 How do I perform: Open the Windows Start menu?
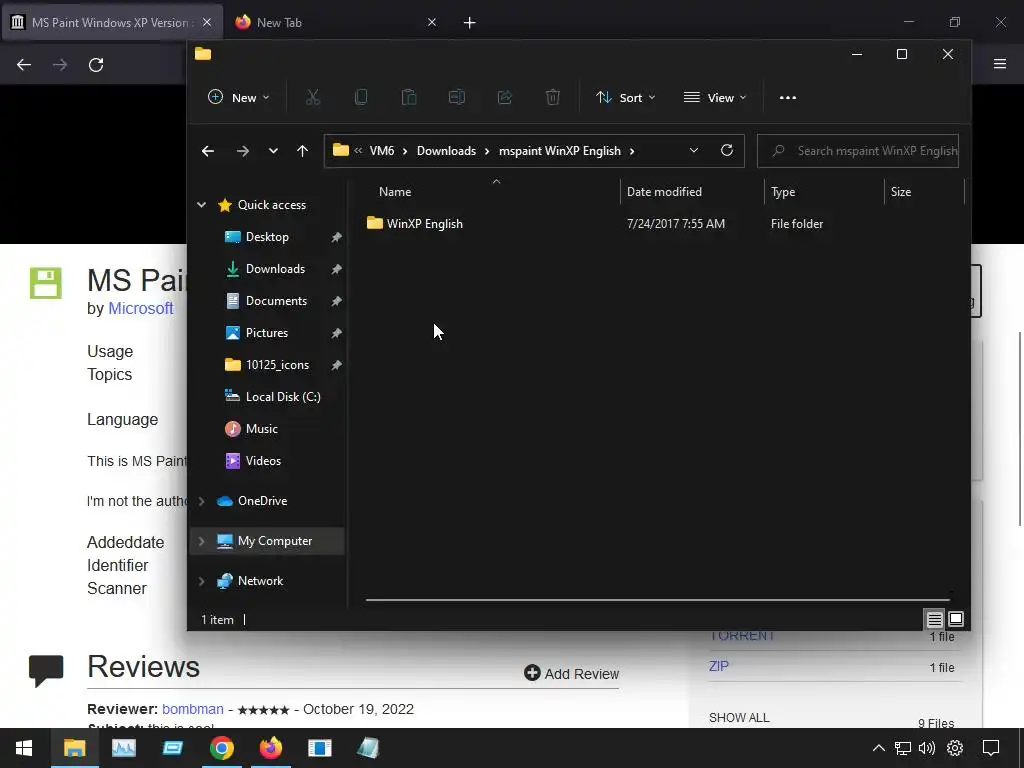tap(24, 748)
